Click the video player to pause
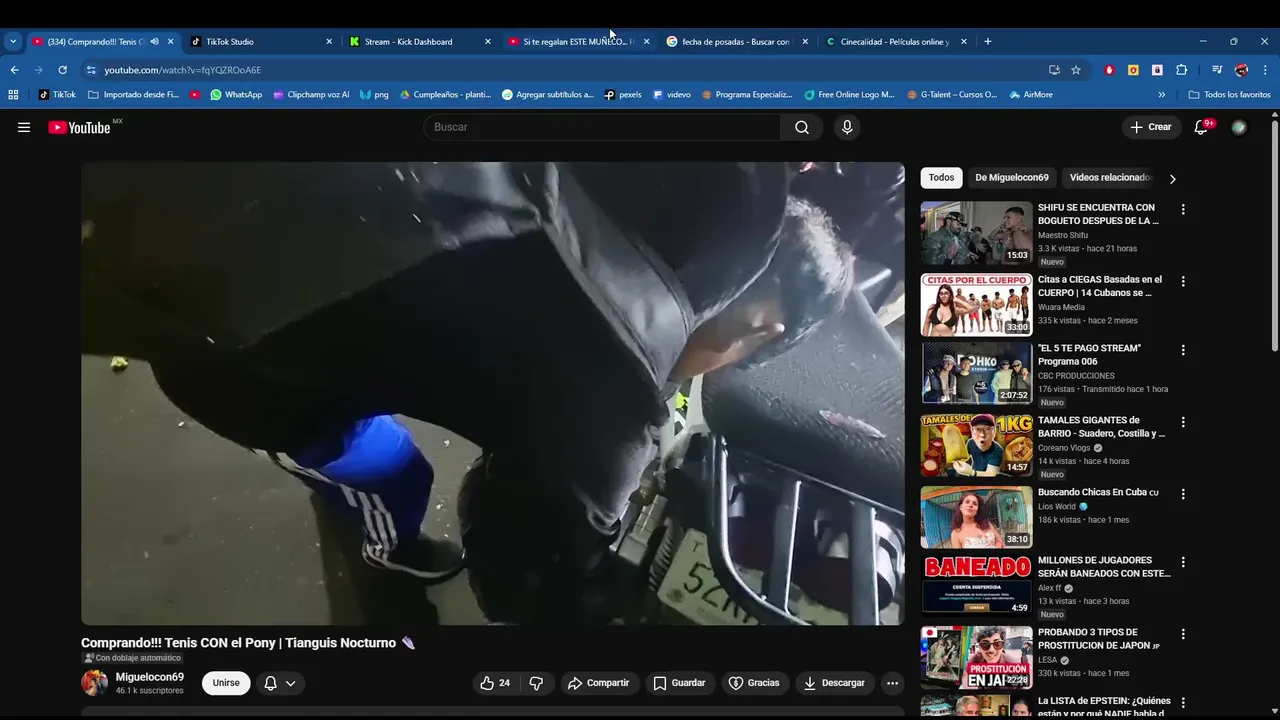This screenshot has width=1280, height=720. click(x=493, y=394)
